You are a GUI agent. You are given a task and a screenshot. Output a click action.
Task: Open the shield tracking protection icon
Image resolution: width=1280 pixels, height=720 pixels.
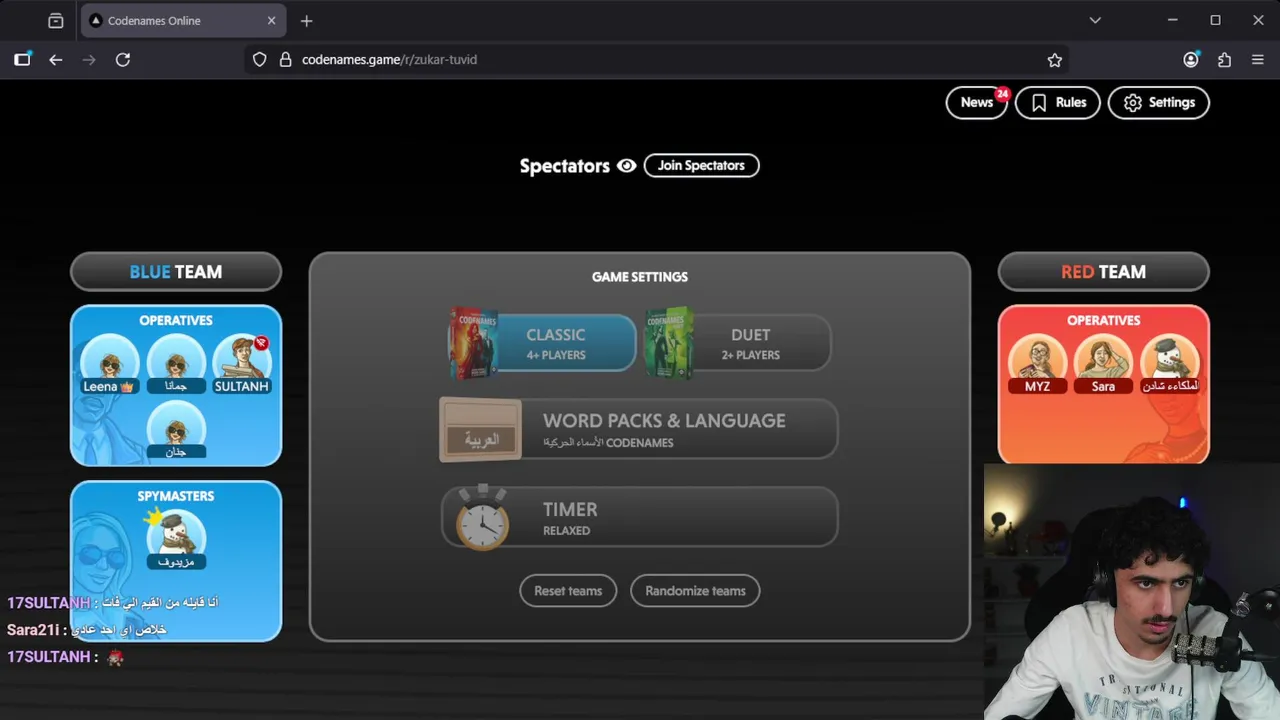[x=259, y=60]
